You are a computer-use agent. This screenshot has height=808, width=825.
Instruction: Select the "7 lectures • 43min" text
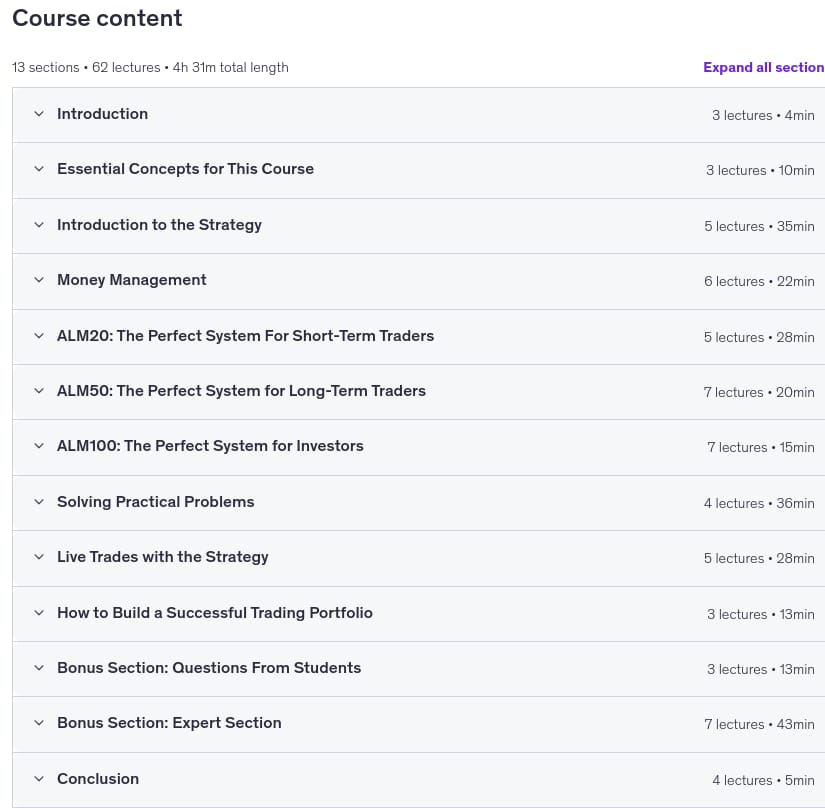759,724
